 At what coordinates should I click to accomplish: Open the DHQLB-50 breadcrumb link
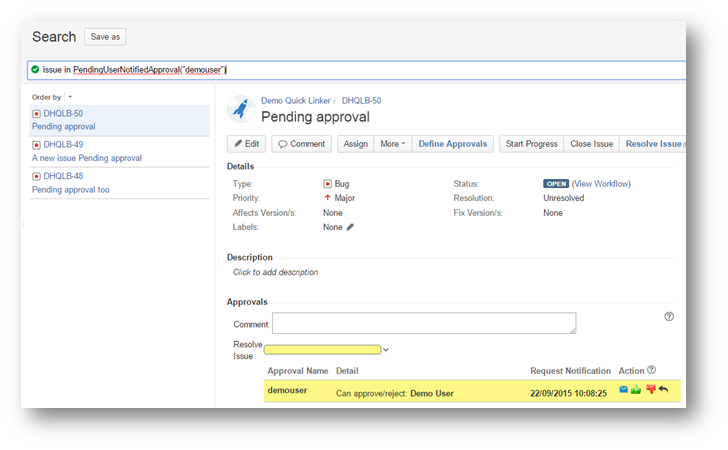361,101
